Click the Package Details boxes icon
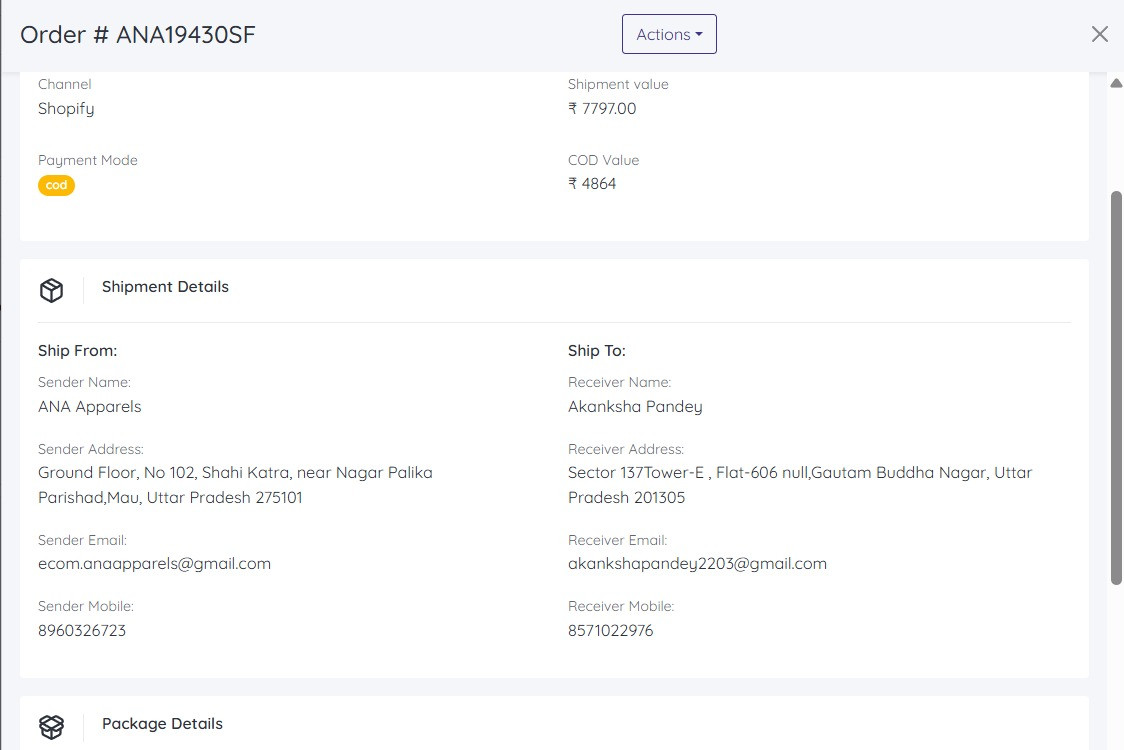This screenshot has width=1124, height=750. pos(51,727)
